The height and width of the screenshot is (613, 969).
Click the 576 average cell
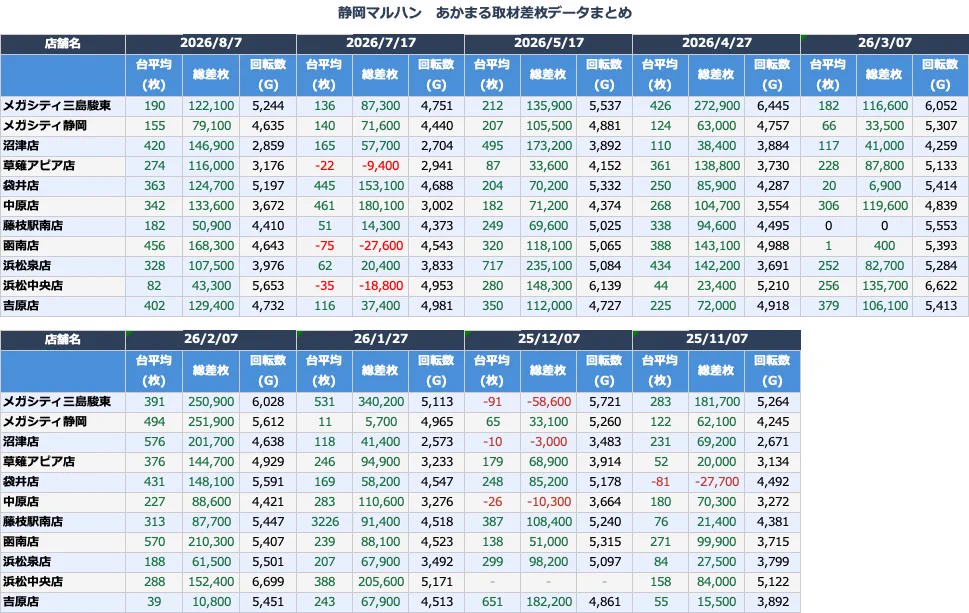(154, 442)
